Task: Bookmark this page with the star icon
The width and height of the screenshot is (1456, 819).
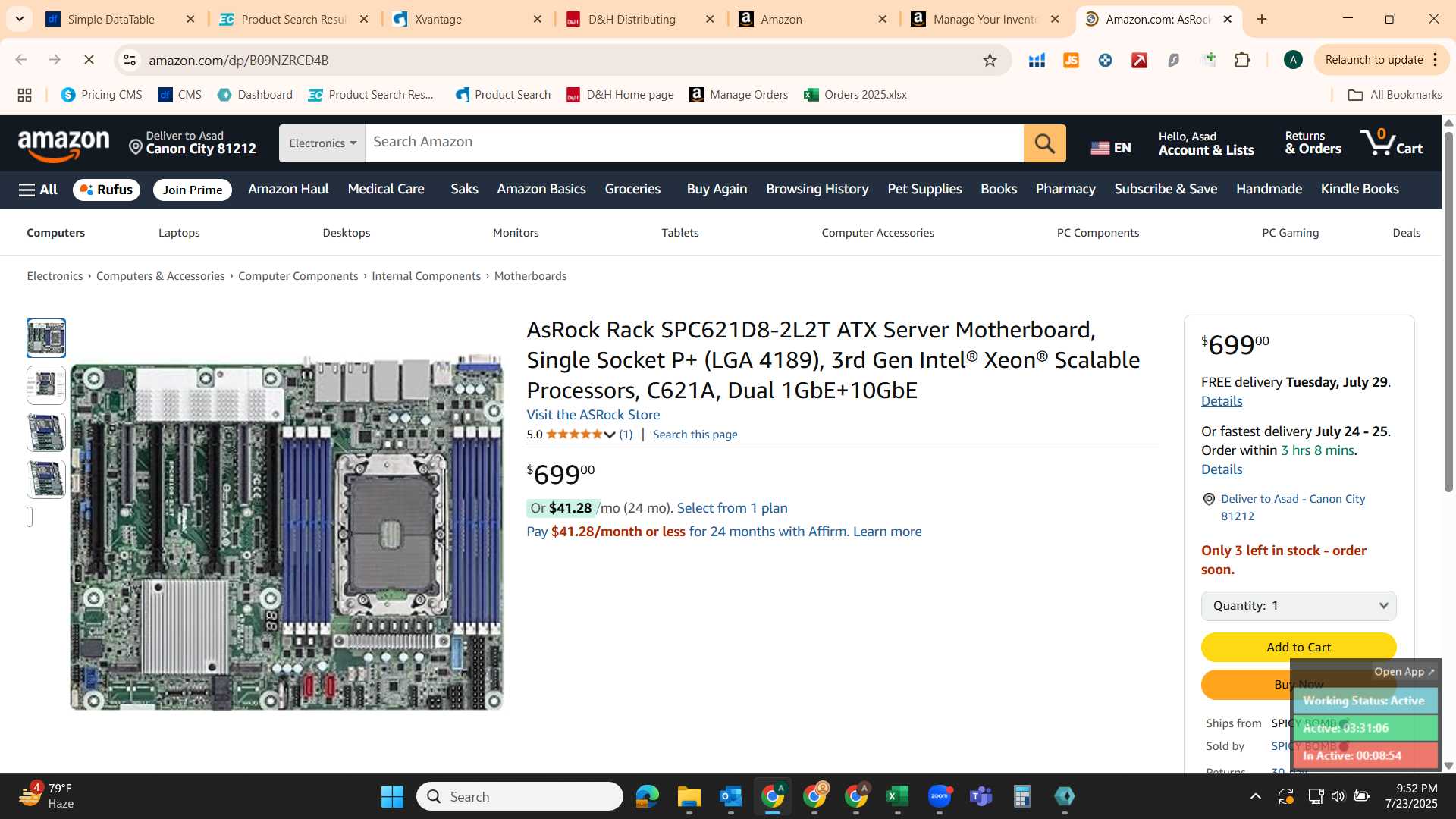Action: pyautogui.click(x=990, y=60)
